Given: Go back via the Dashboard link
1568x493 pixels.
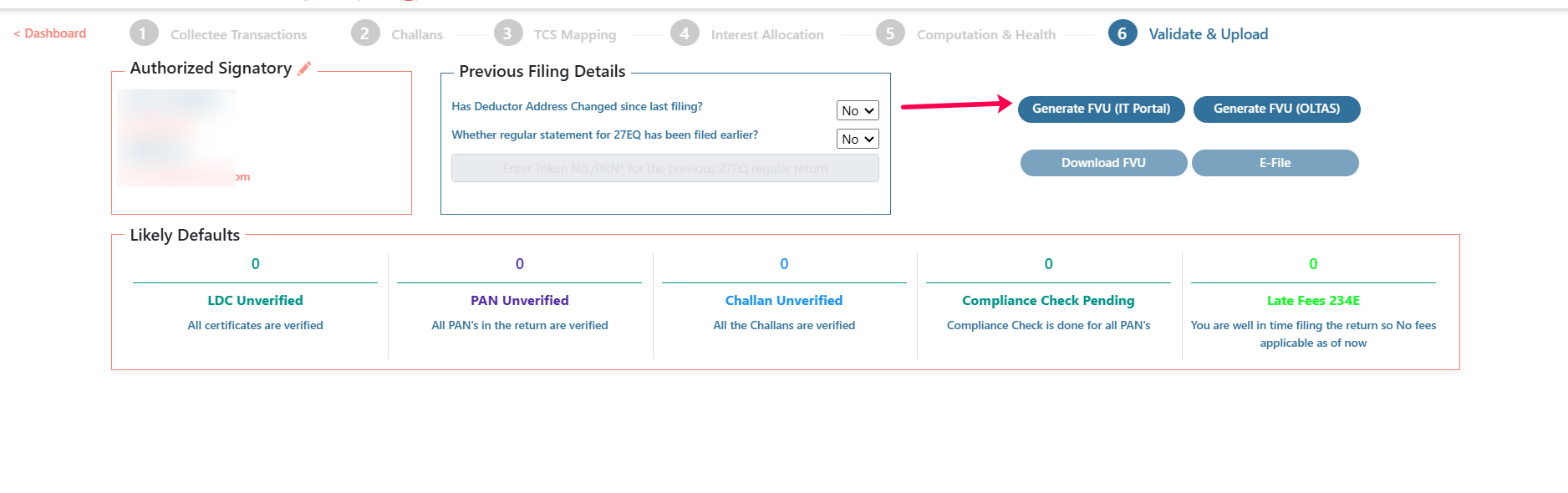Looking at the screenshot, I should click(x=50, y=33).
